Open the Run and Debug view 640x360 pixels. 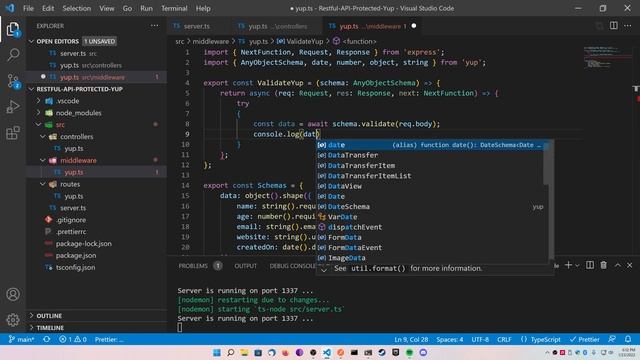point(13,107)
